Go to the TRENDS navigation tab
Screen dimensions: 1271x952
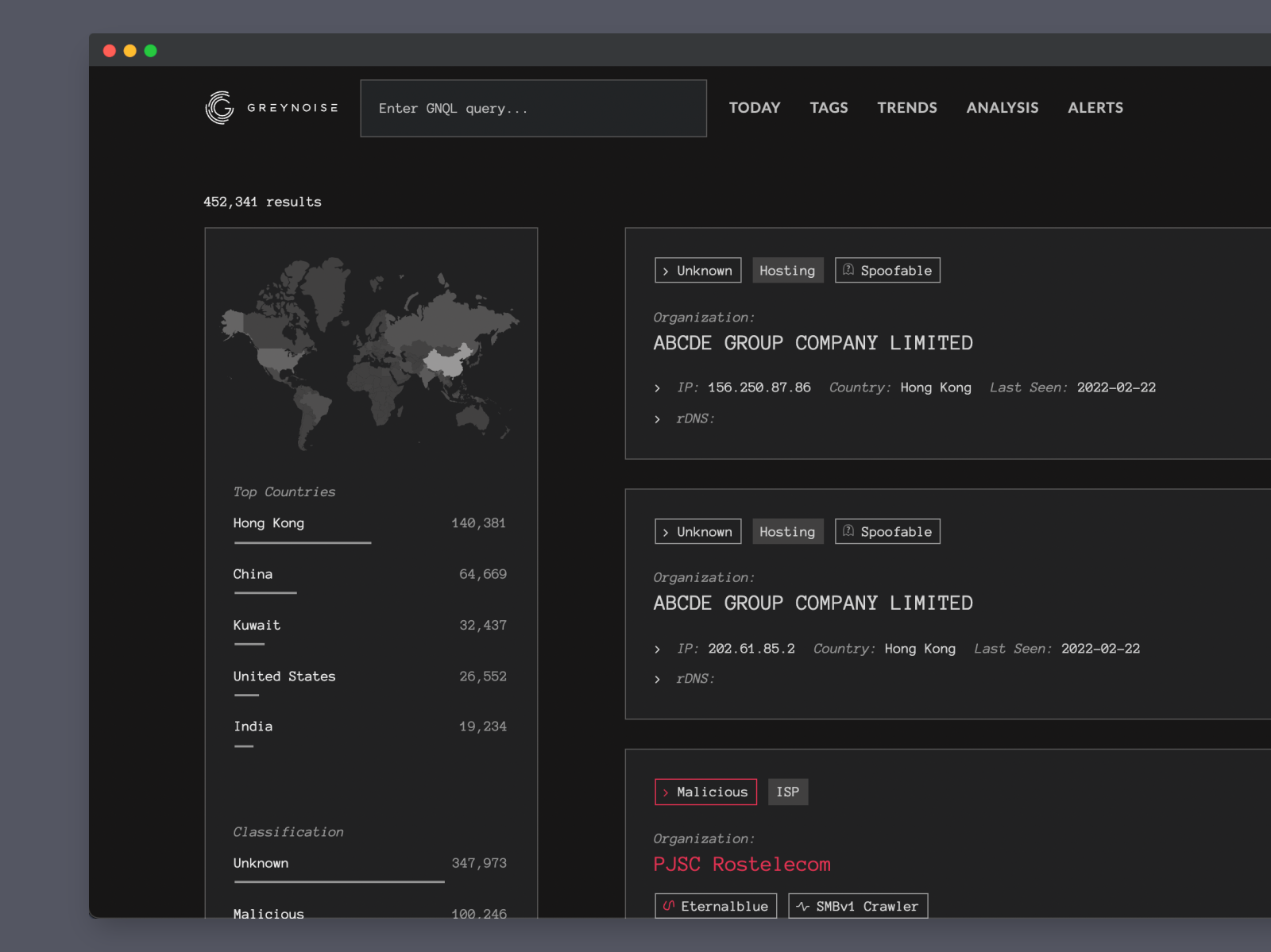[906, 108]
